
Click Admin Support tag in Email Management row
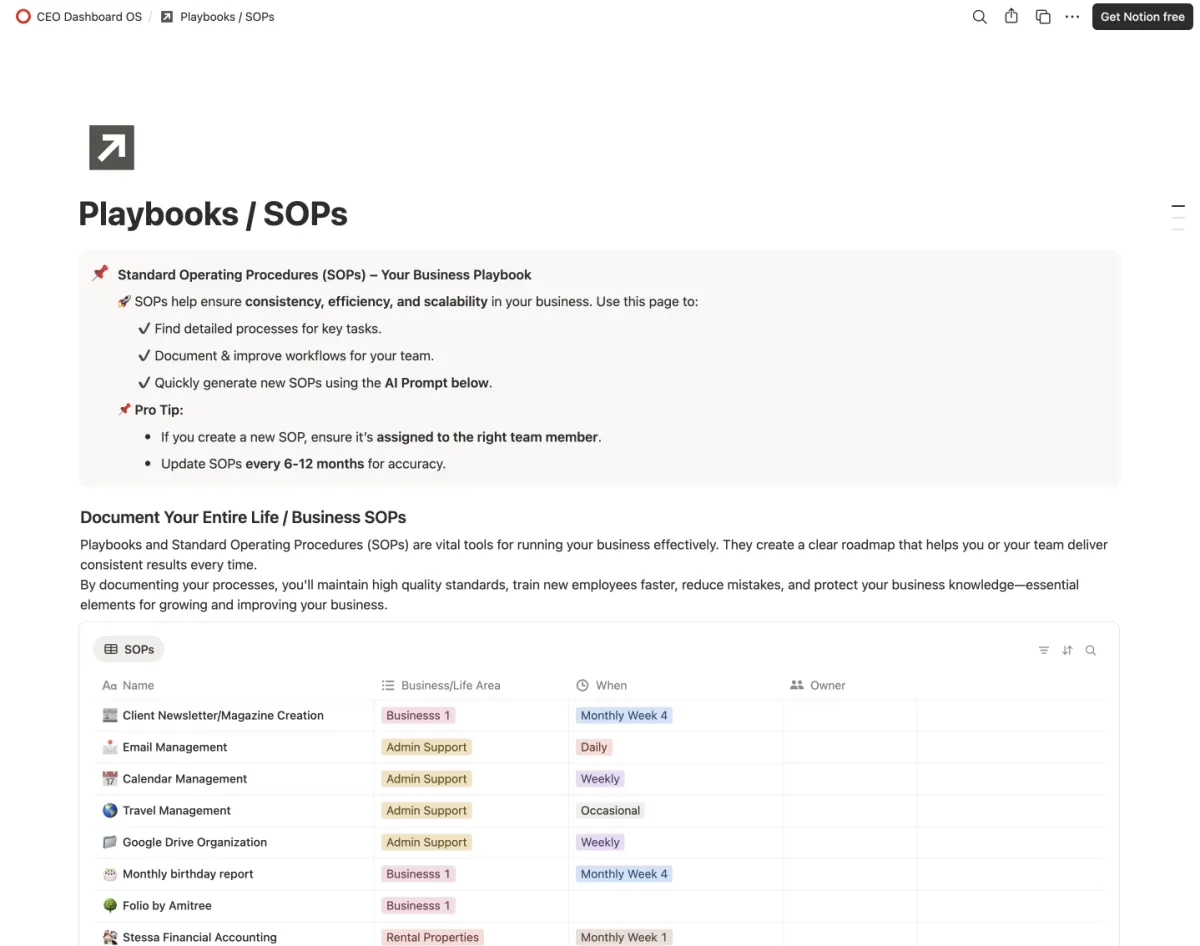click(427, 747)
